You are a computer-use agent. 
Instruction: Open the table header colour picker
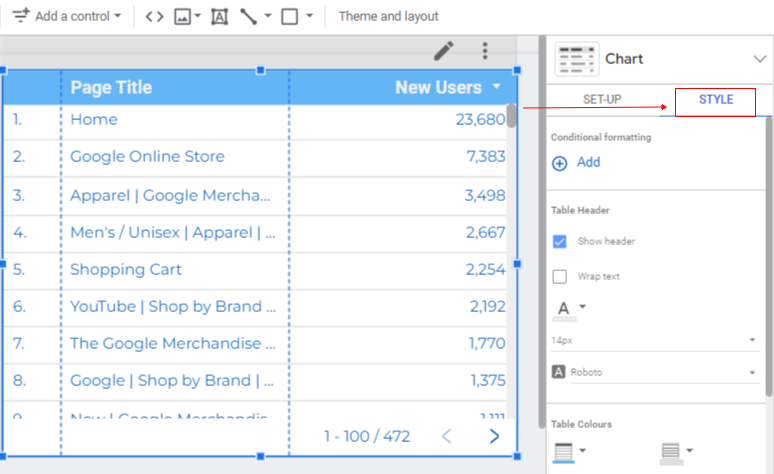[570, 452]
